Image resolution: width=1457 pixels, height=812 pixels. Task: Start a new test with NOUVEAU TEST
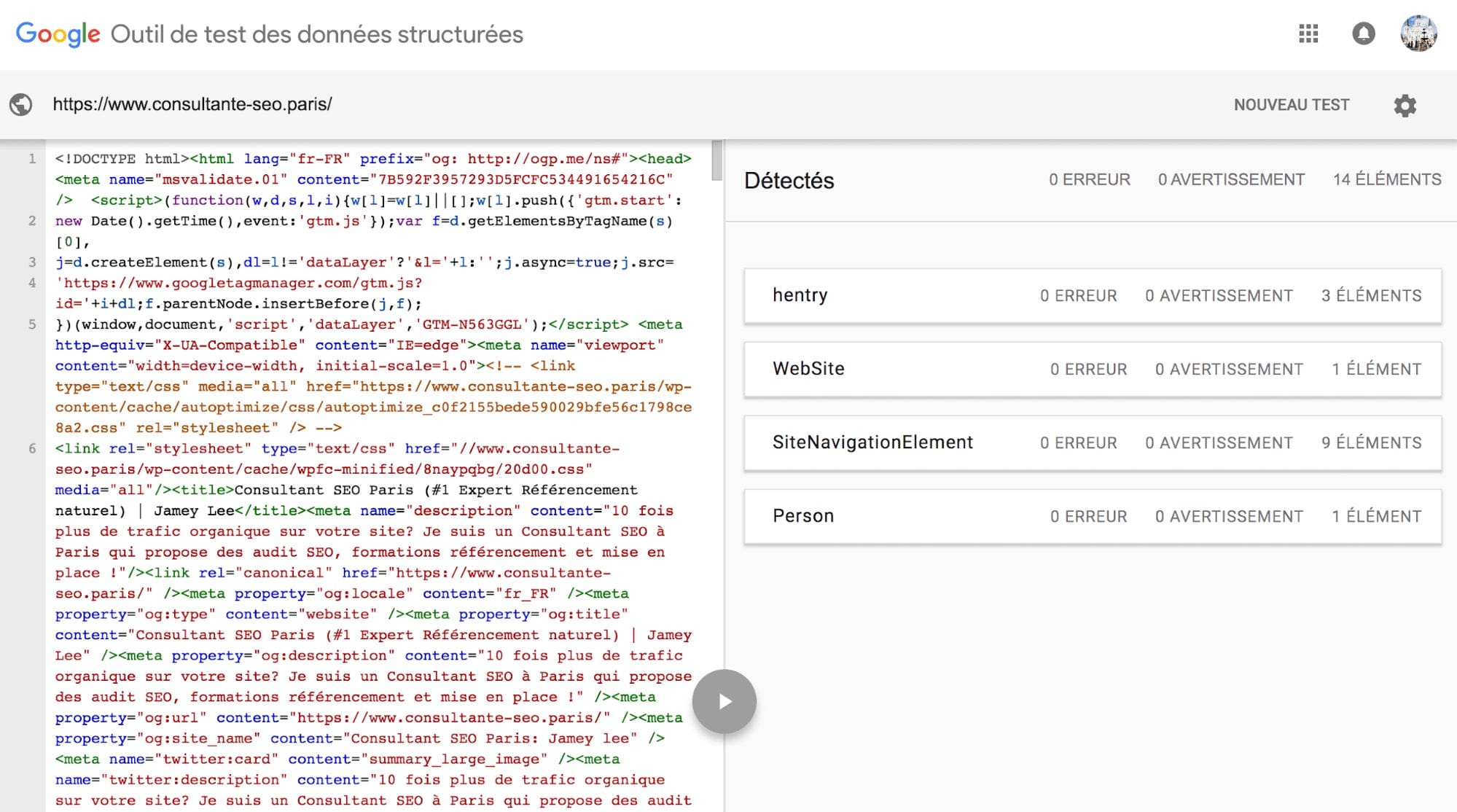pos(1291,105)
